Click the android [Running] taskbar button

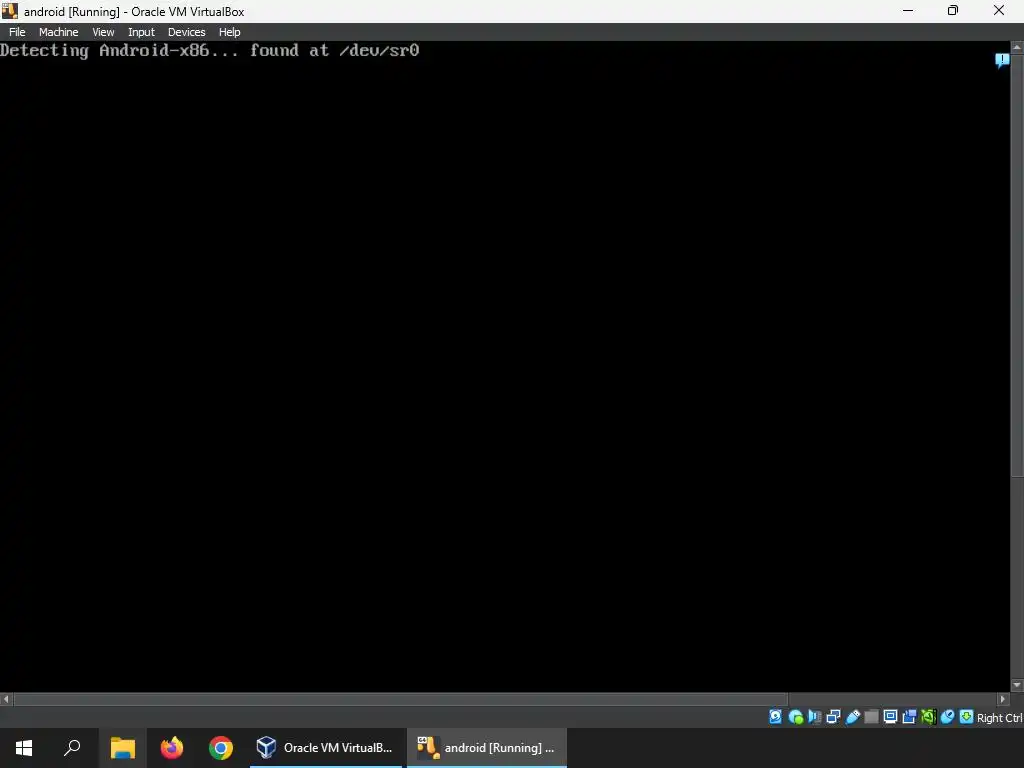click(487, 748)
